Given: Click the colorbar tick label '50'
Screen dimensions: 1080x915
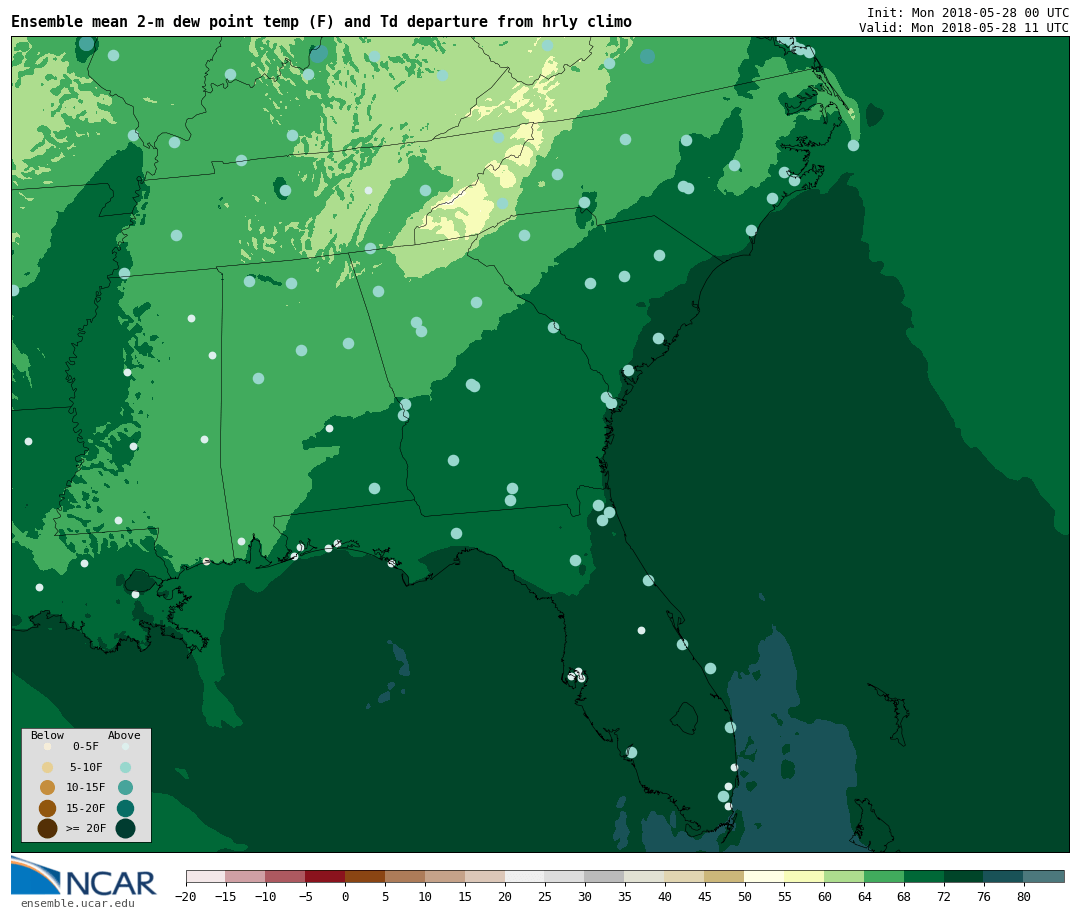Looking at the screenshot, I should tap(745, 897).
